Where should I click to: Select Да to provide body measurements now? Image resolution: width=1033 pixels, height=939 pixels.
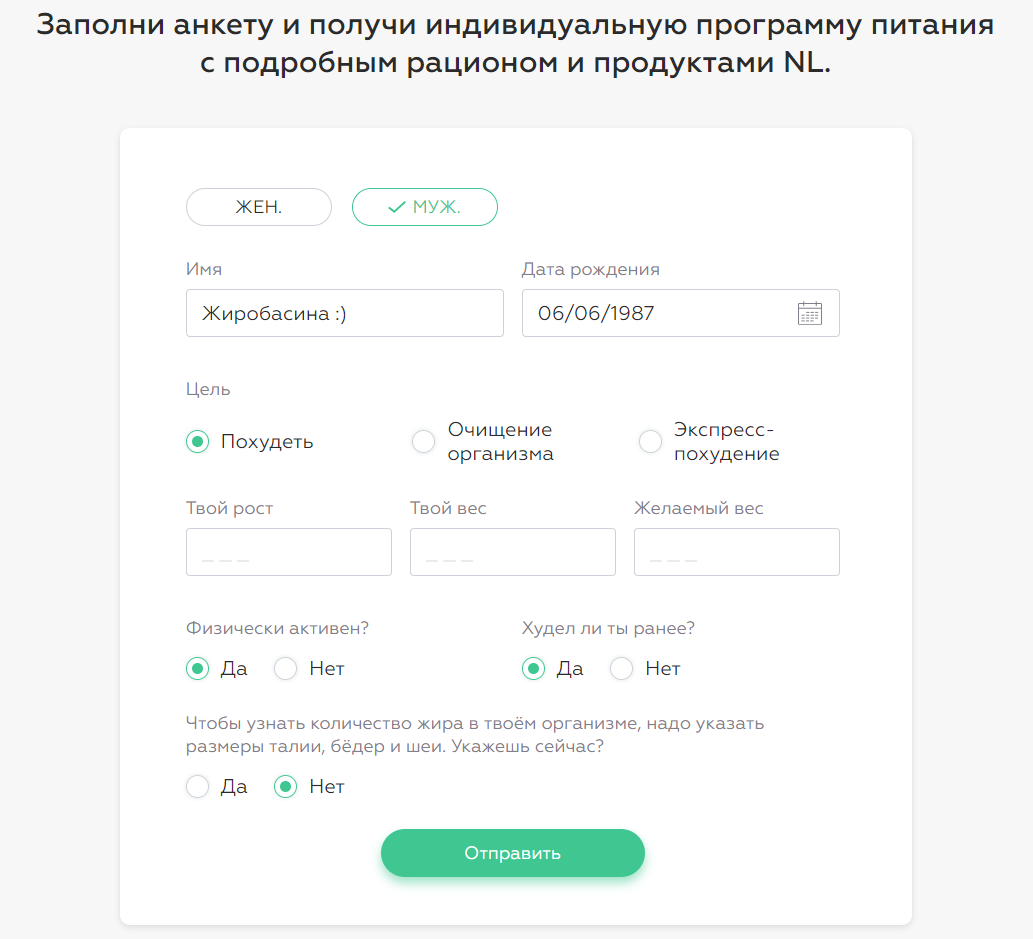[197, 786]
